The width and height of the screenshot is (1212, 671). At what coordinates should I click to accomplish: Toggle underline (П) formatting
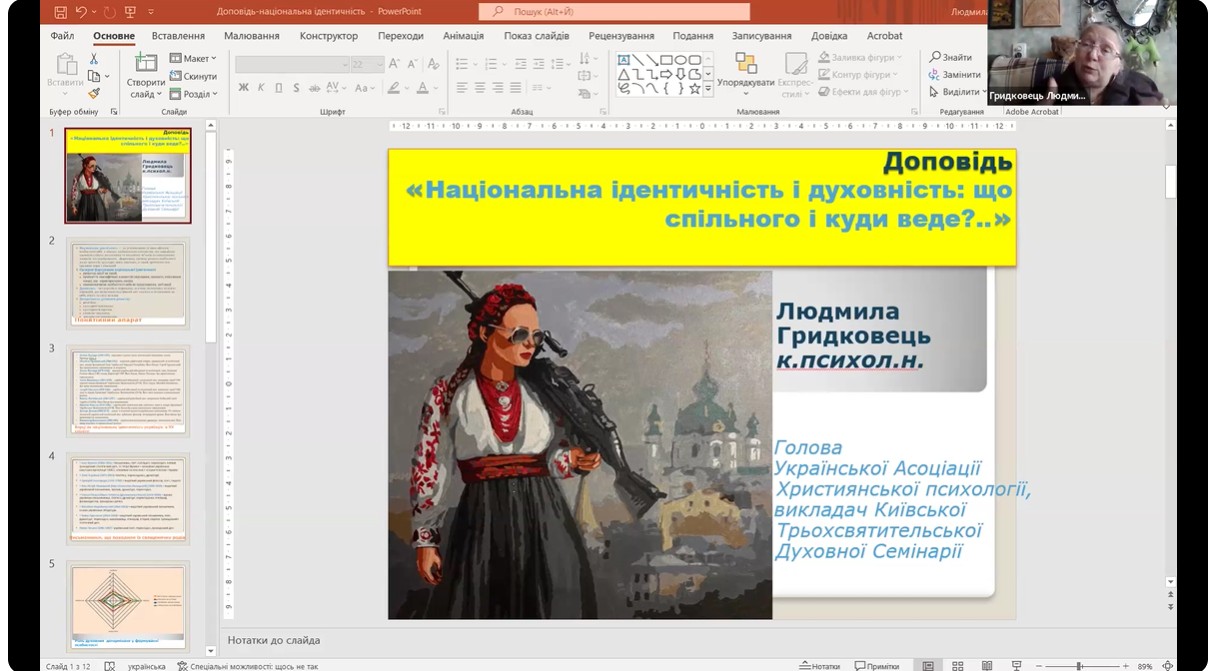[279, 88]
